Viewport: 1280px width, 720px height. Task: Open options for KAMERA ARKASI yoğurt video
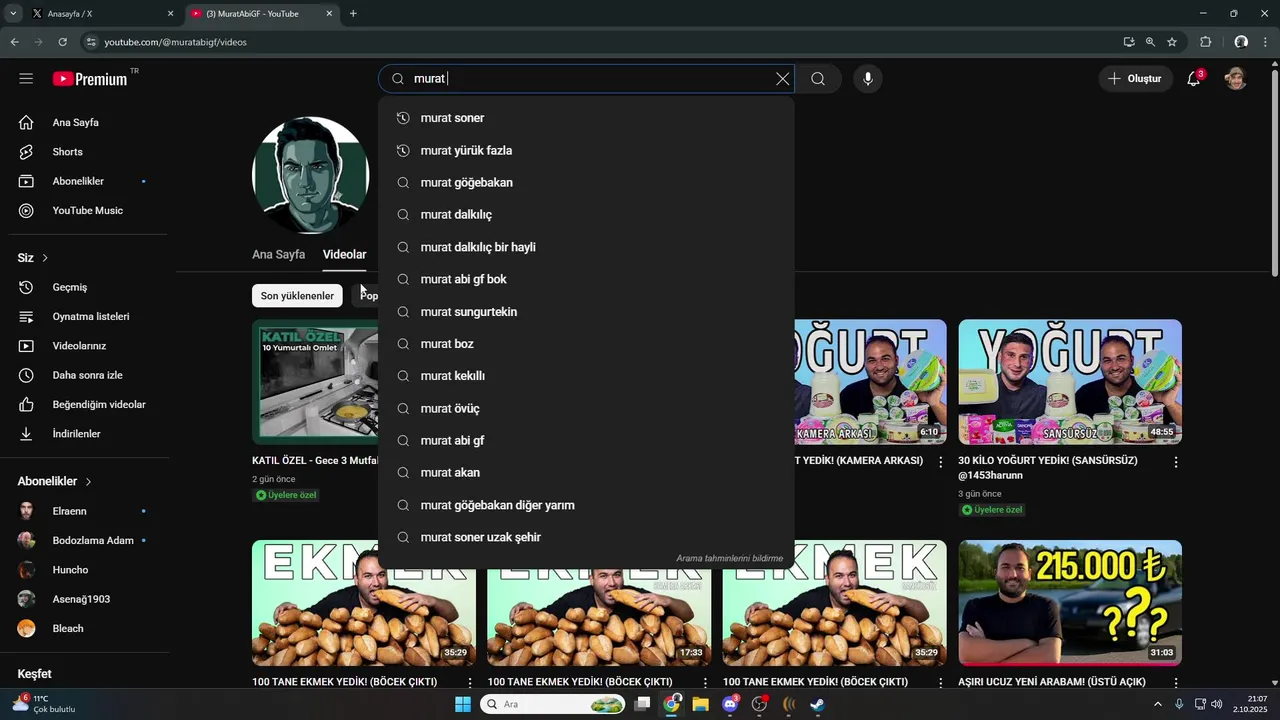coord(940,462)
